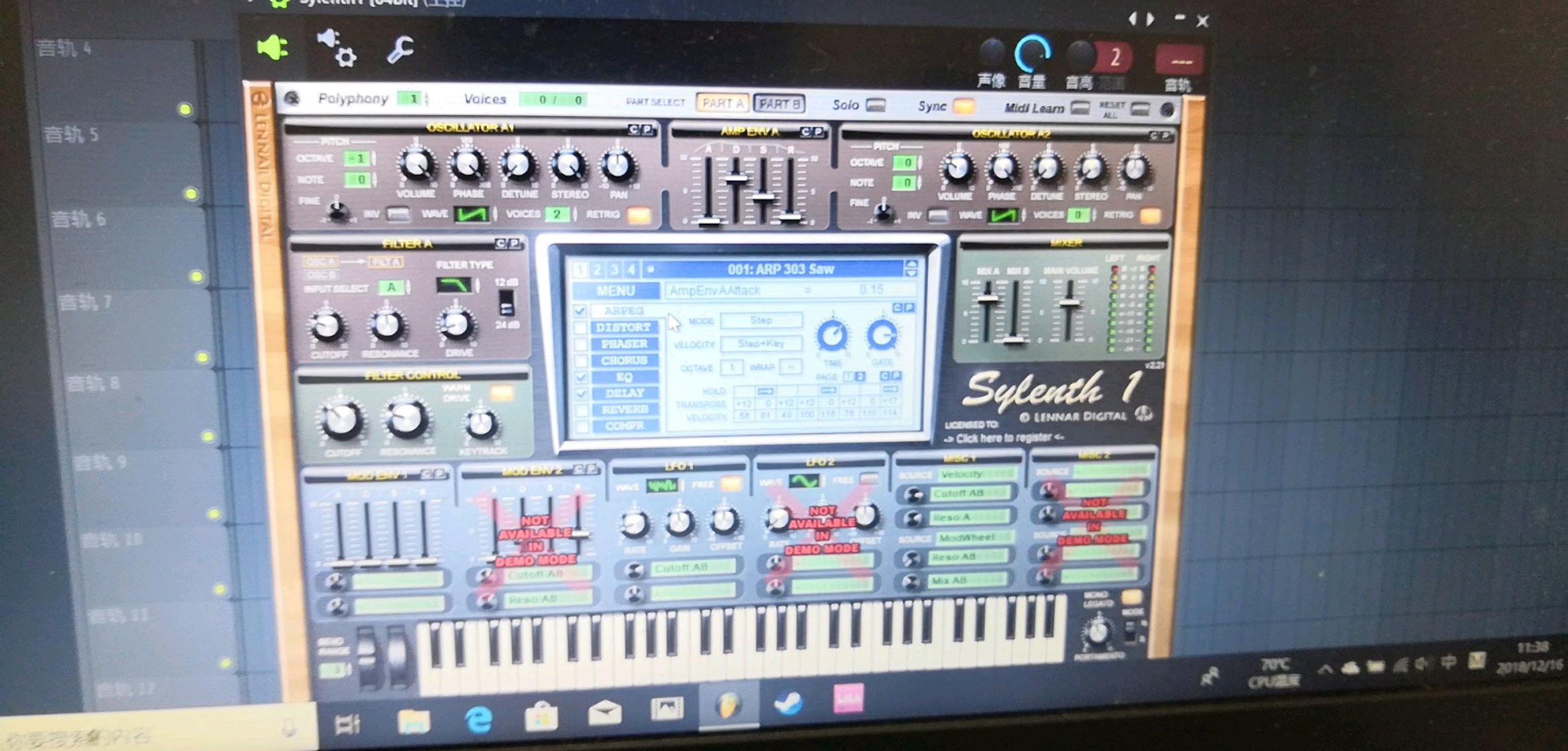This screenshot has width=1568, height=751.
Task: Click Filter A Cutoff knob
Action: [x=327, y=326]
